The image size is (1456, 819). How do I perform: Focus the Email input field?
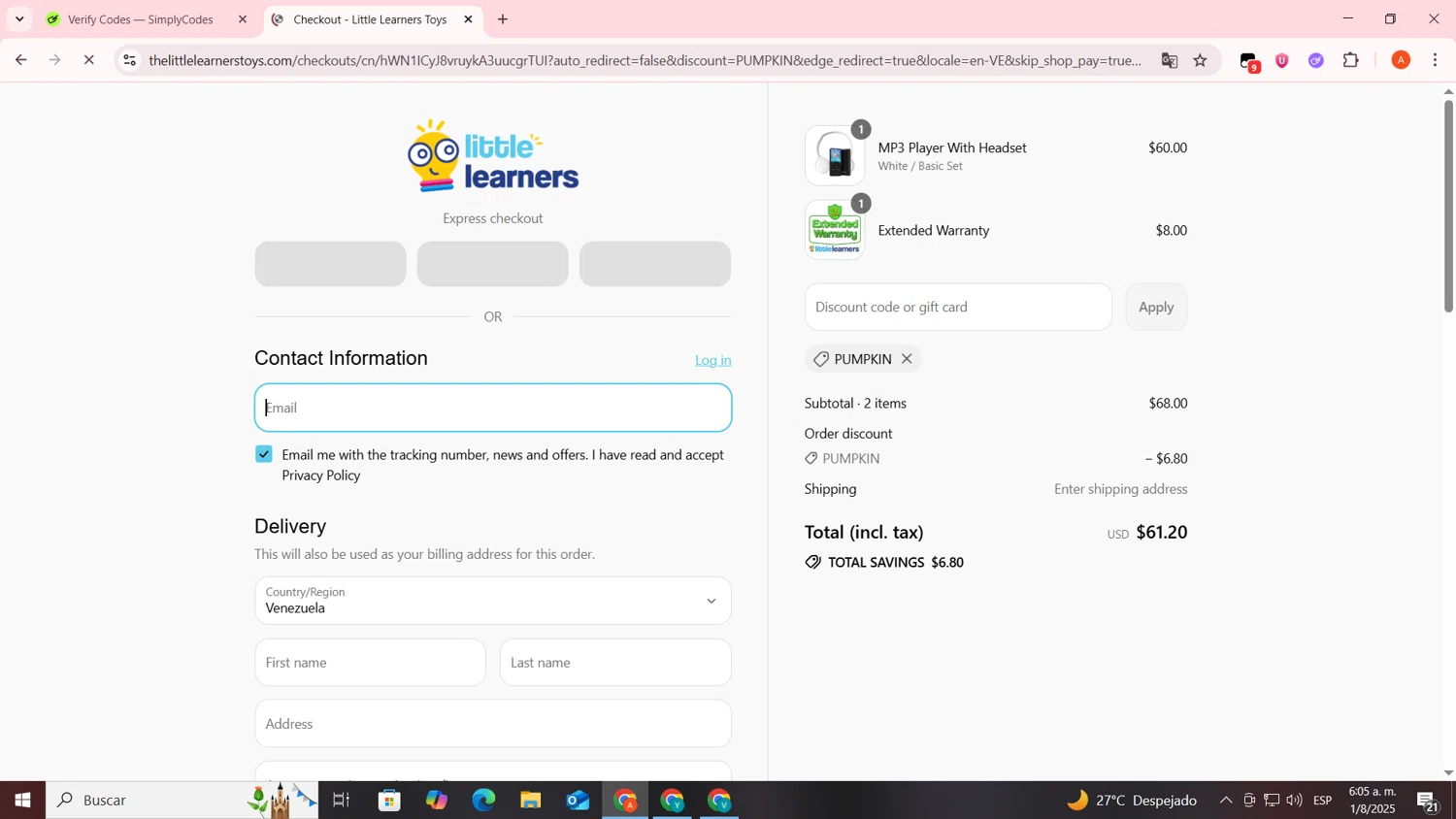(493, 408)
